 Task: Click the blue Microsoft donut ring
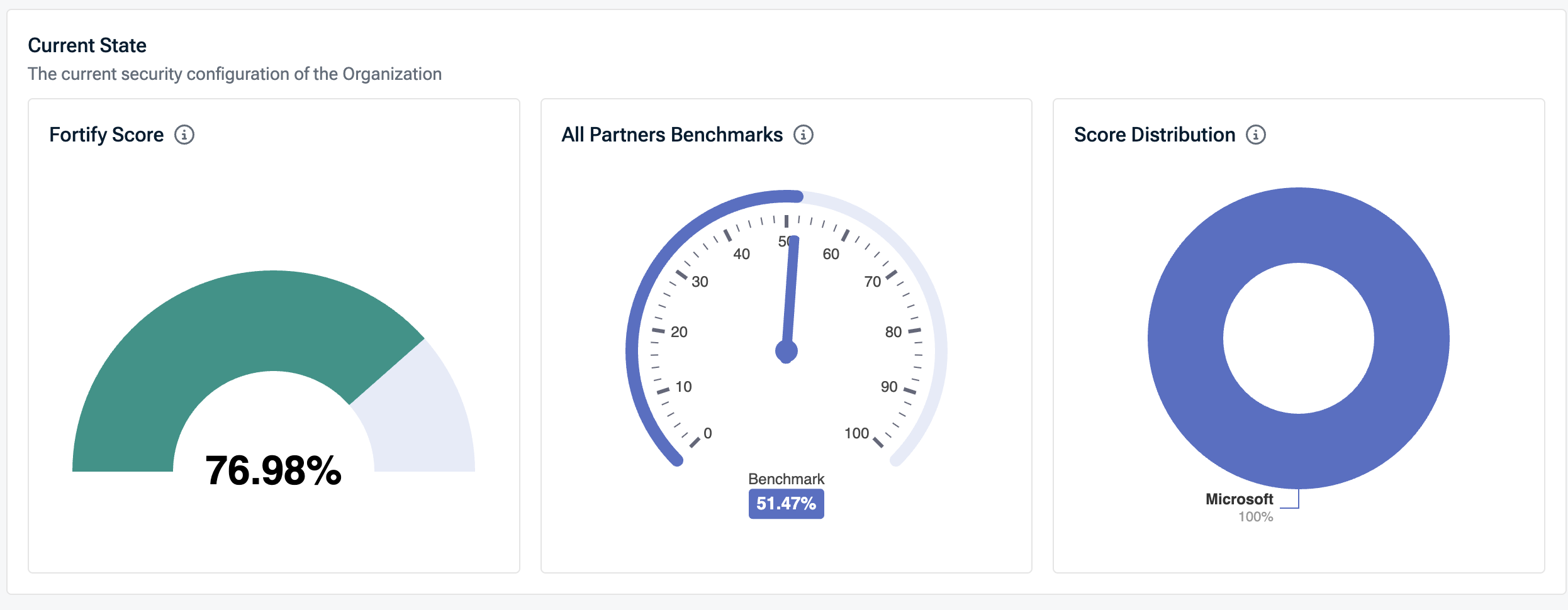click(1189, 340)
